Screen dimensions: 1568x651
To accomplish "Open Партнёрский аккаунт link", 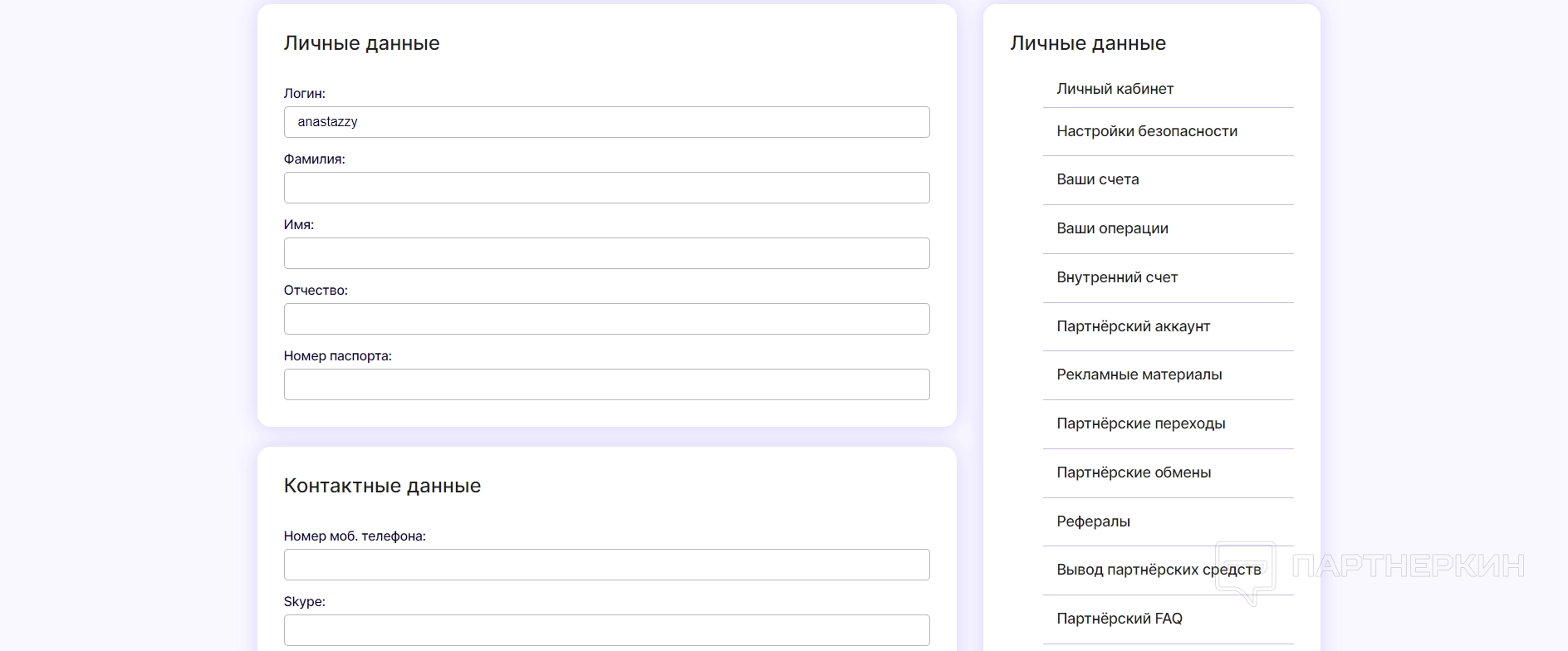I will tap(1133, 326).
